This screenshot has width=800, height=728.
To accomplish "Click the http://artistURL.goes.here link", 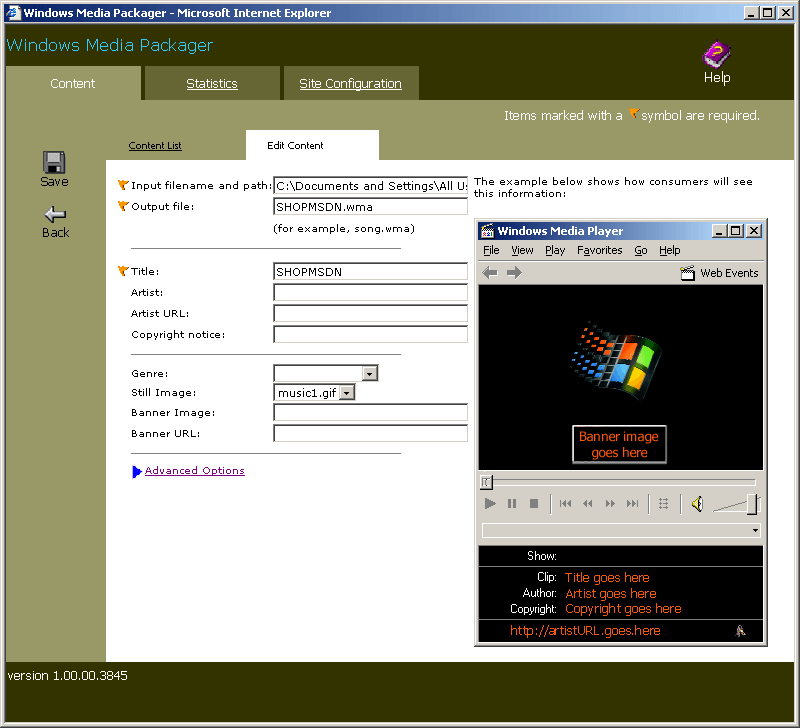I will [x=585, y=631].
